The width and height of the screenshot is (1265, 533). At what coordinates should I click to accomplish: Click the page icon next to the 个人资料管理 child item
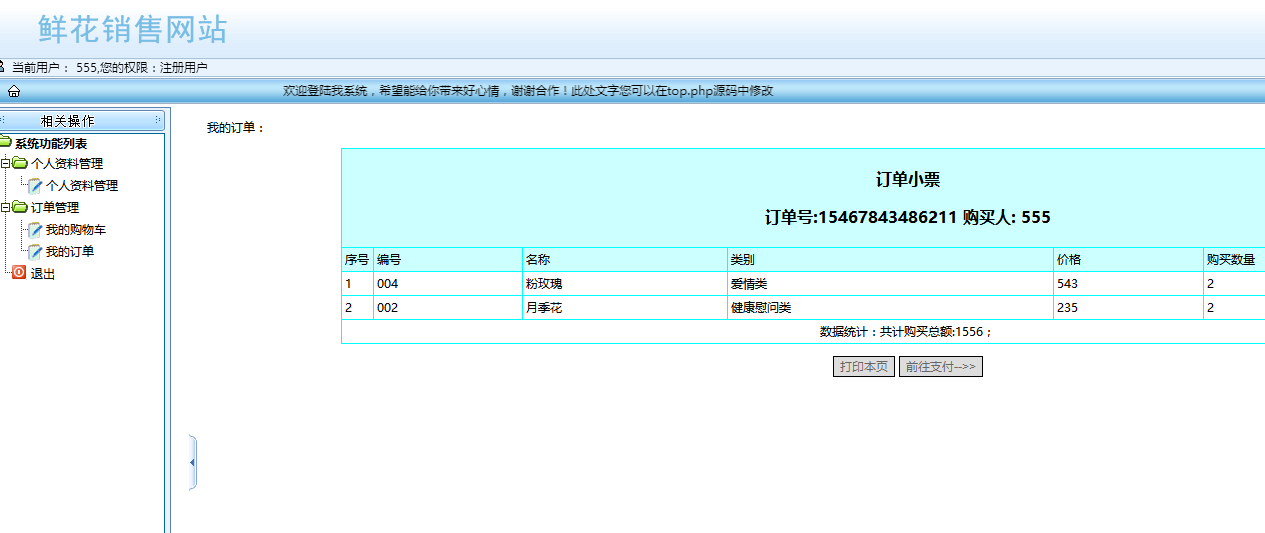[35, 185]
